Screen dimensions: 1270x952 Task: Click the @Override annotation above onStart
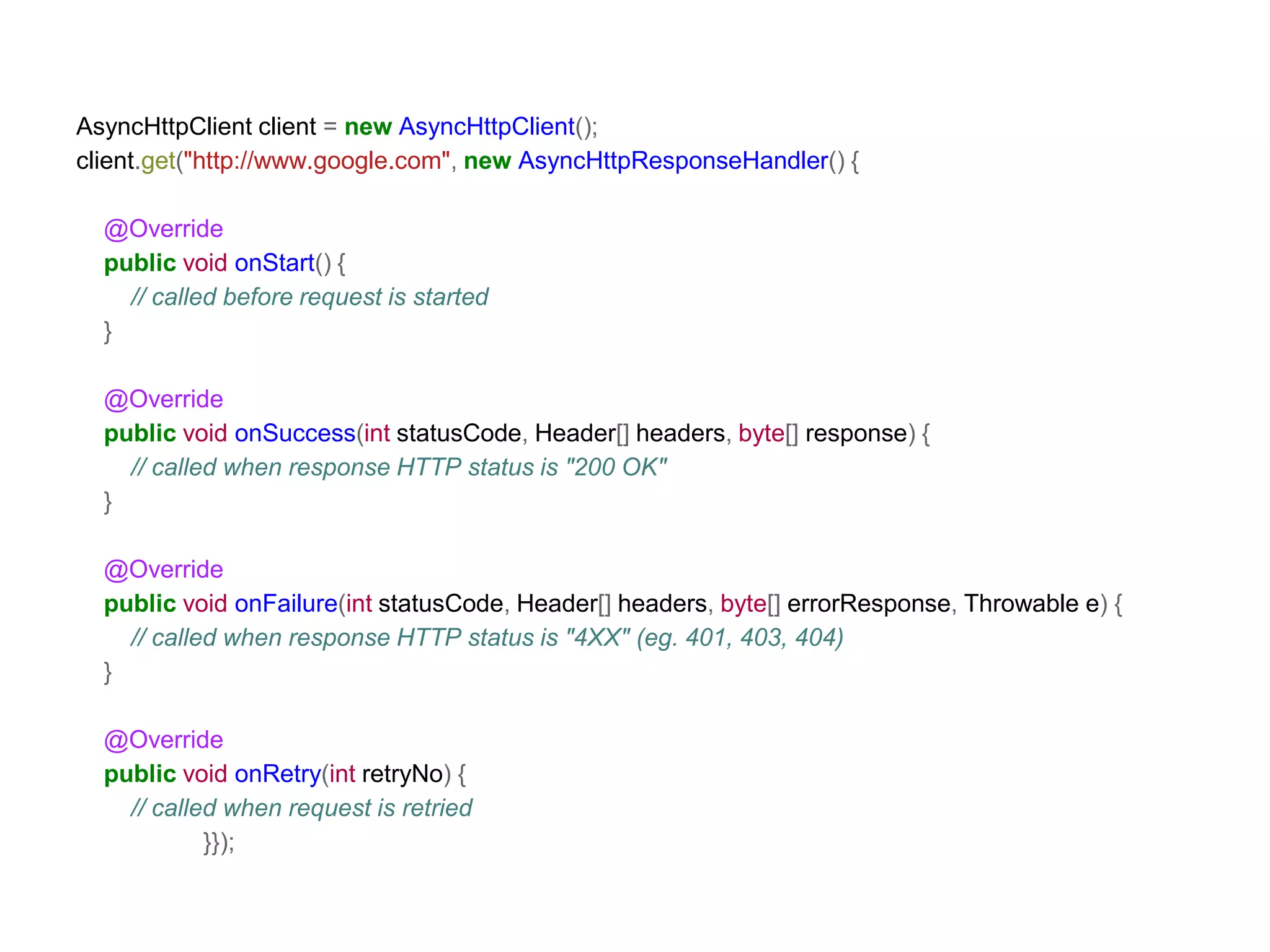point(164,229)
